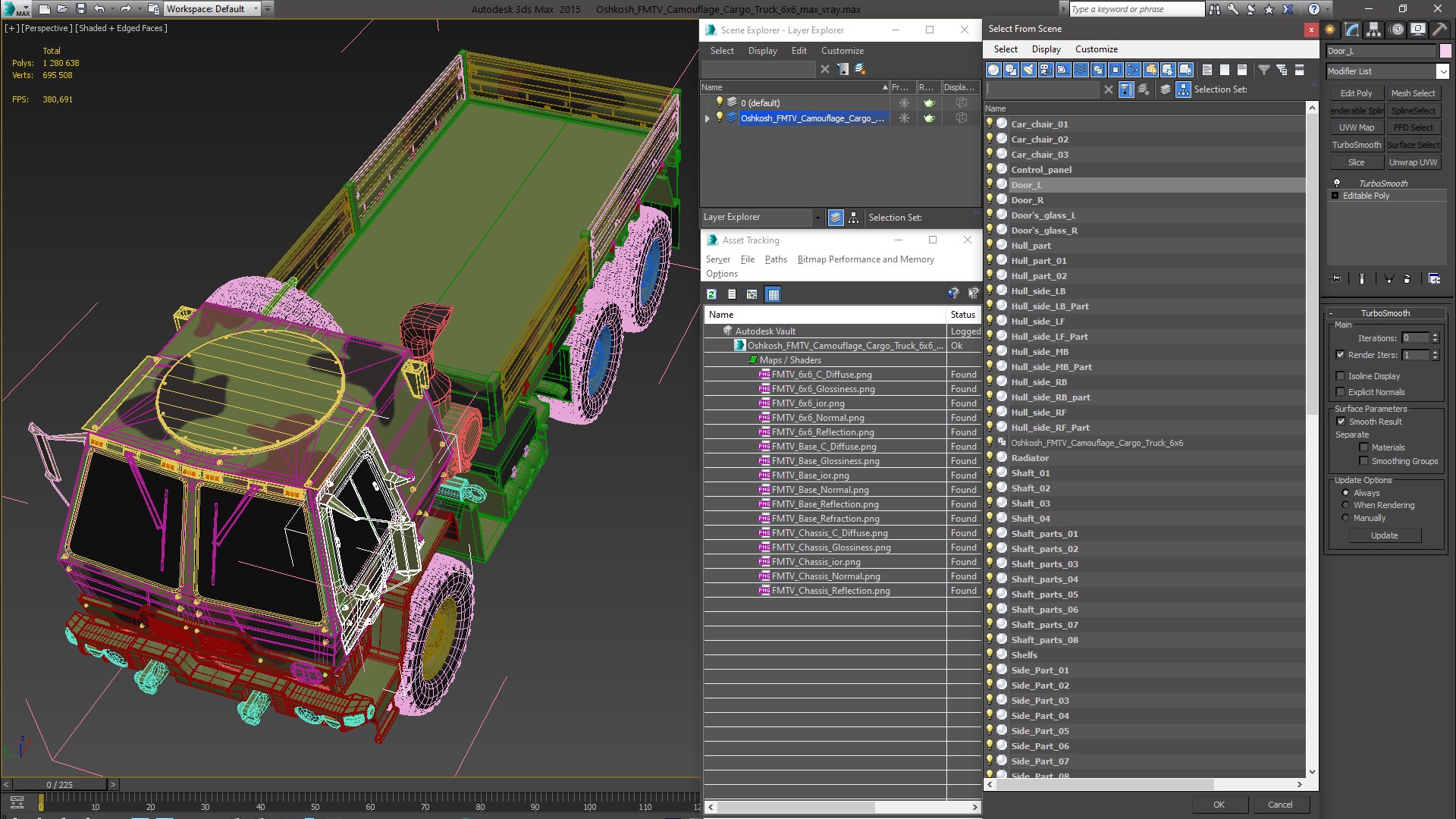The height and width of the screenshot is (819, 1456).
Task: Click the Edit Poly modifier button
Action: click(1356, 93)
